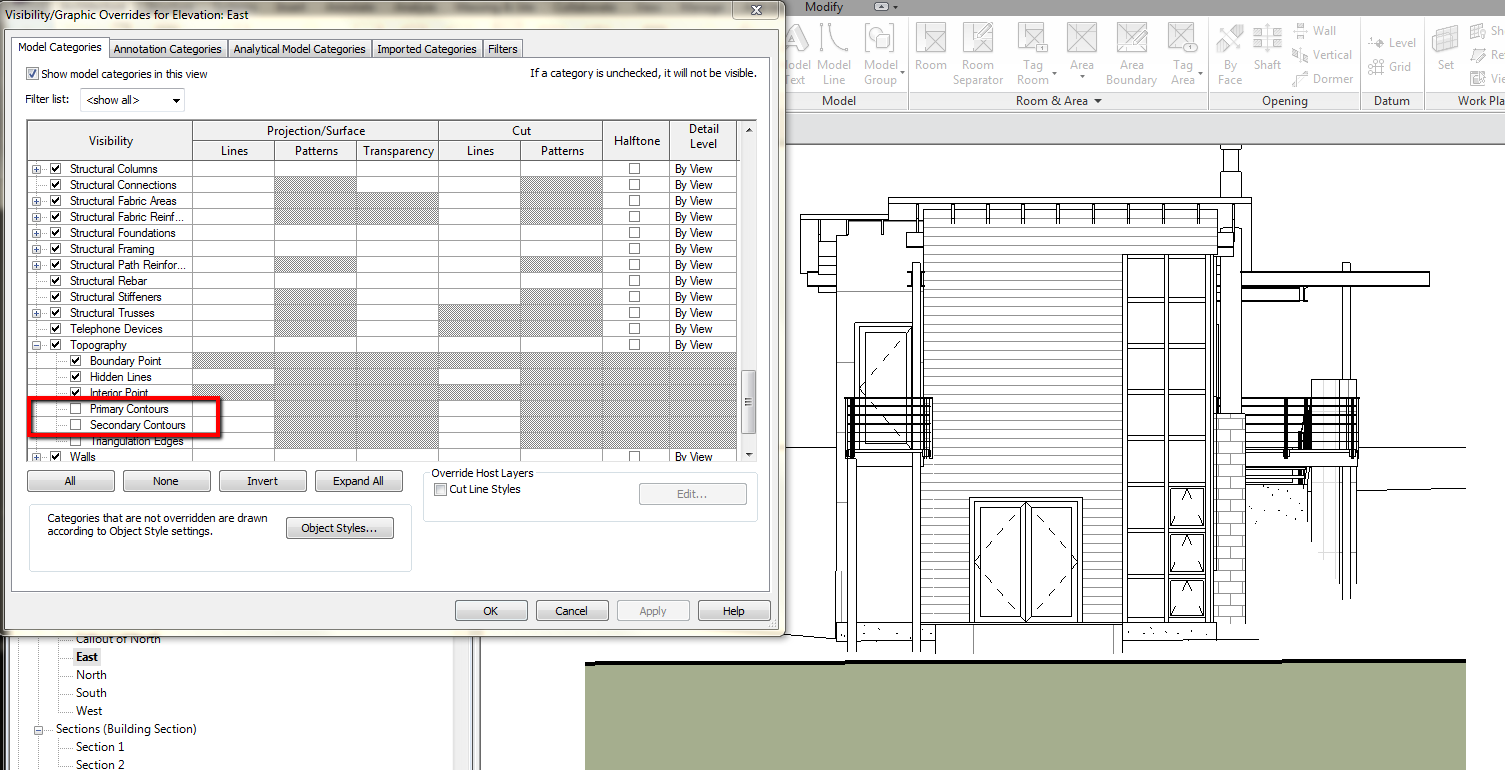Enable Cut Line Styles override

click(x=440, y=489)
